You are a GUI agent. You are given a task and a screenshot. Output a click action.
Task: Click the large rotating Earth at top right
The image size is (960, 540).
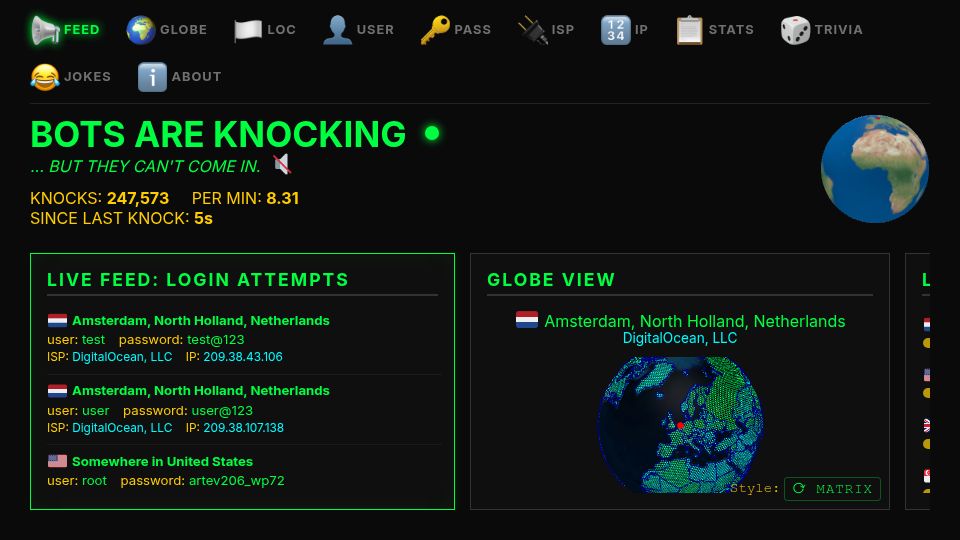point(875,169)
